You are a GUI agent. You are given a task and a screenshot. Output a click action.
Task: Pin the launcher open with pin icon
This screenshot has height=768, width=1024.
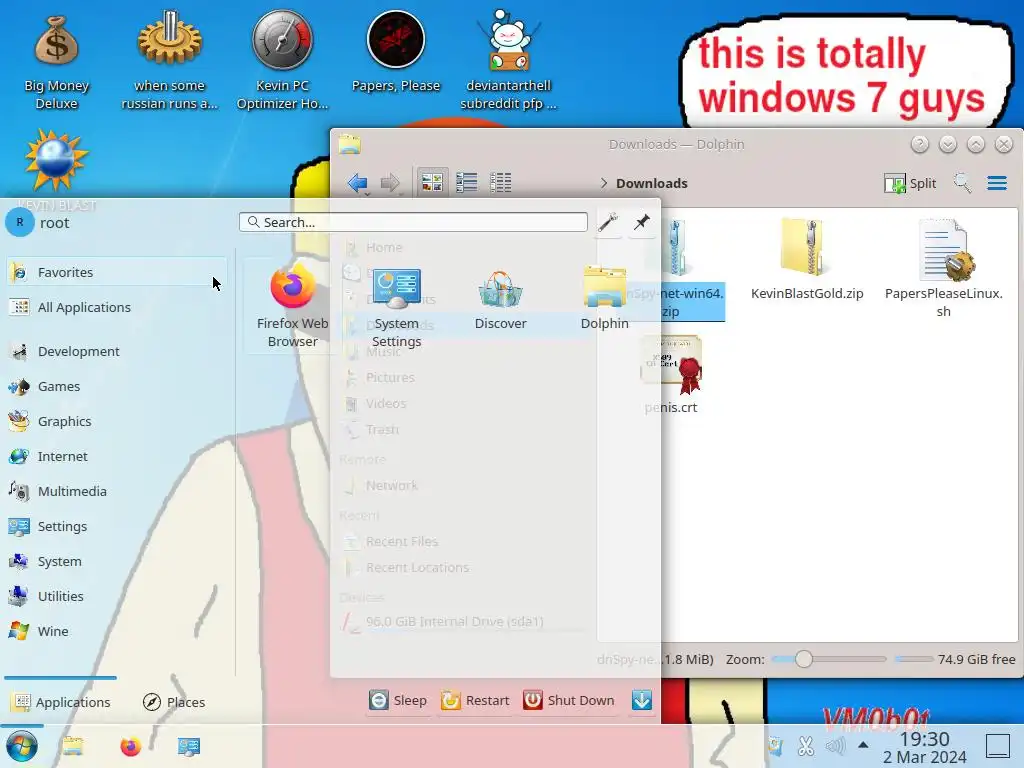(642, 223)
